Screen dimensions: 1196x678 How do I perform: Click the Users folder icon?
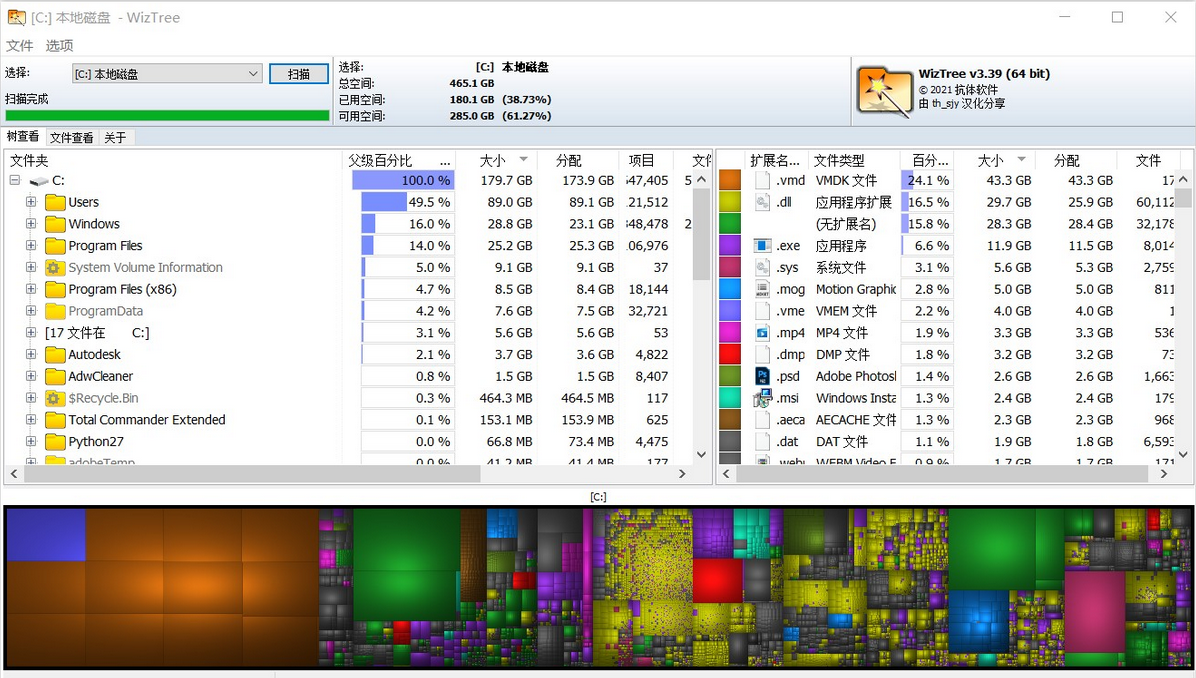pyautogui.click(x=55, y=202)
